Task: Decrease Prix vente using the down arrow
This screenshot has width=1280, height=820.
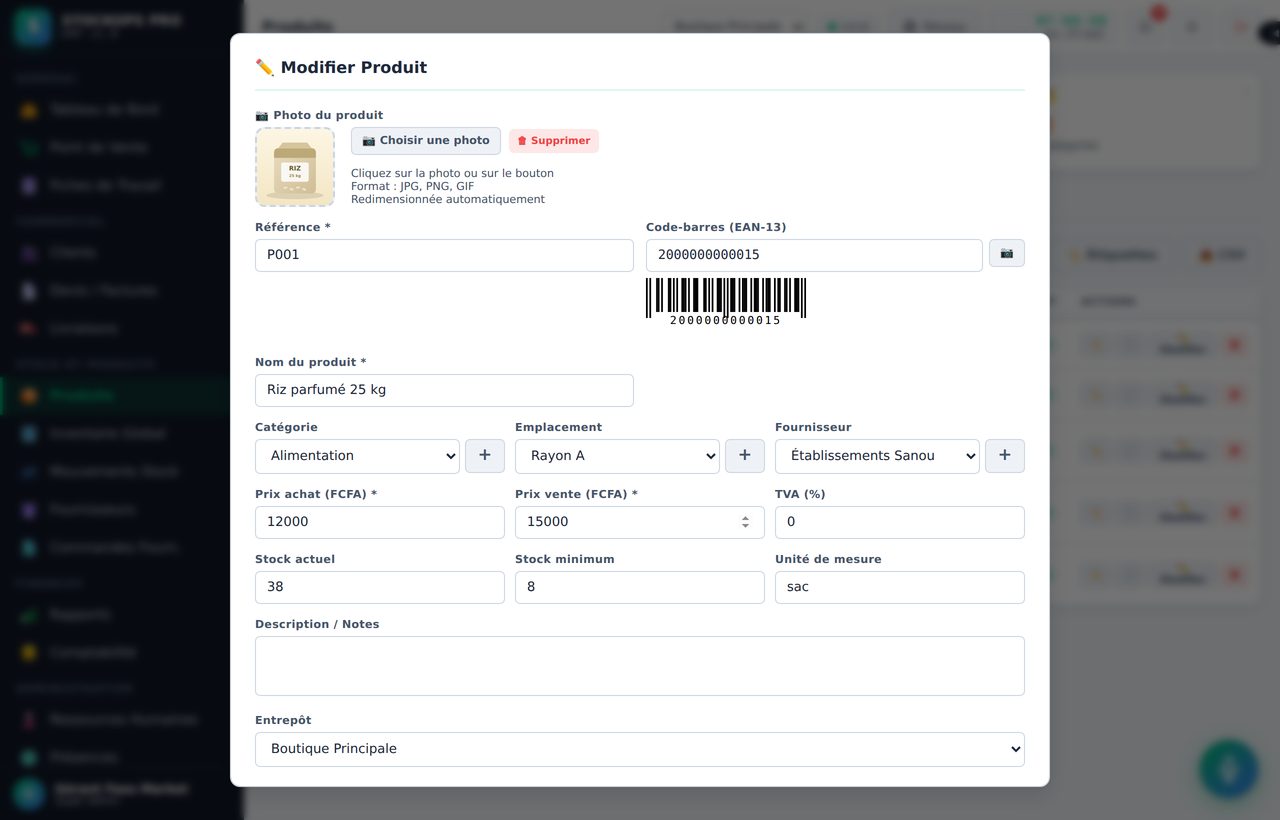Action: pyautogui.click(x=745, y=527)
